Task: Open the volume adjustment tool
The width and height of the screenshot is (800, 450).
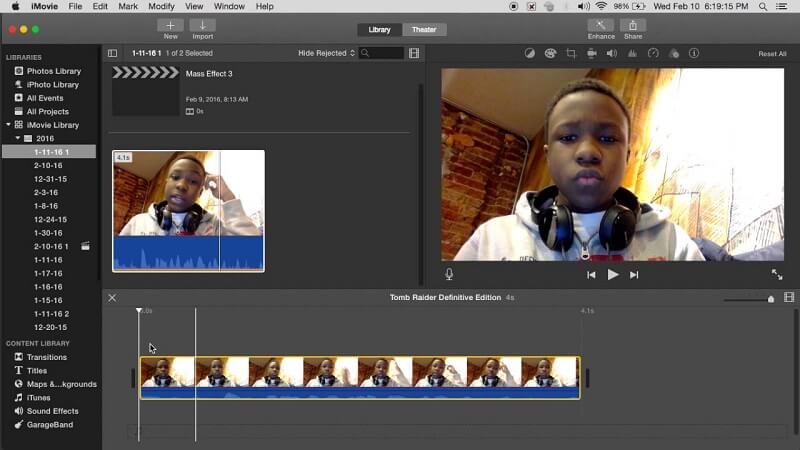Action: pos(612,53)
